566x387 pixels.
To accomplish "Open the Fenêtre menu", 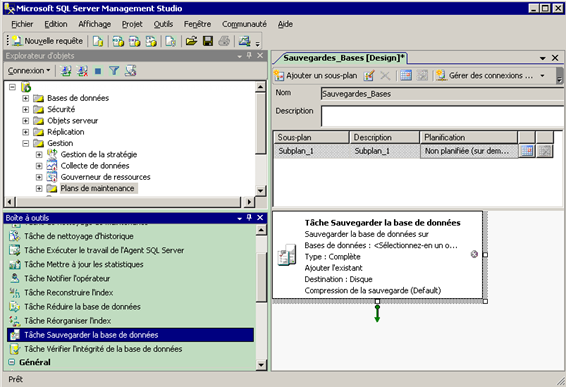I will click(x=197, y=24).
